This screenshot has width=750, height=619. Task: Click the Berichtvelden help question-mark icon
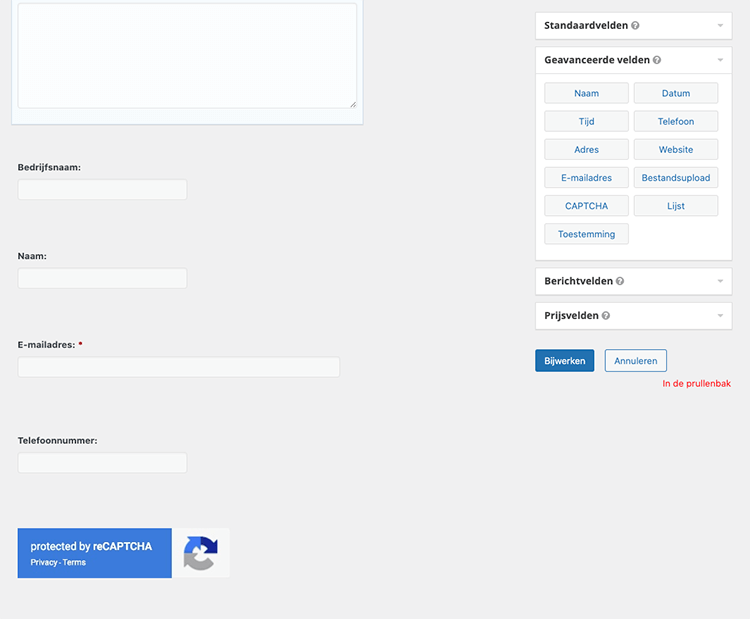pos(620,281)
